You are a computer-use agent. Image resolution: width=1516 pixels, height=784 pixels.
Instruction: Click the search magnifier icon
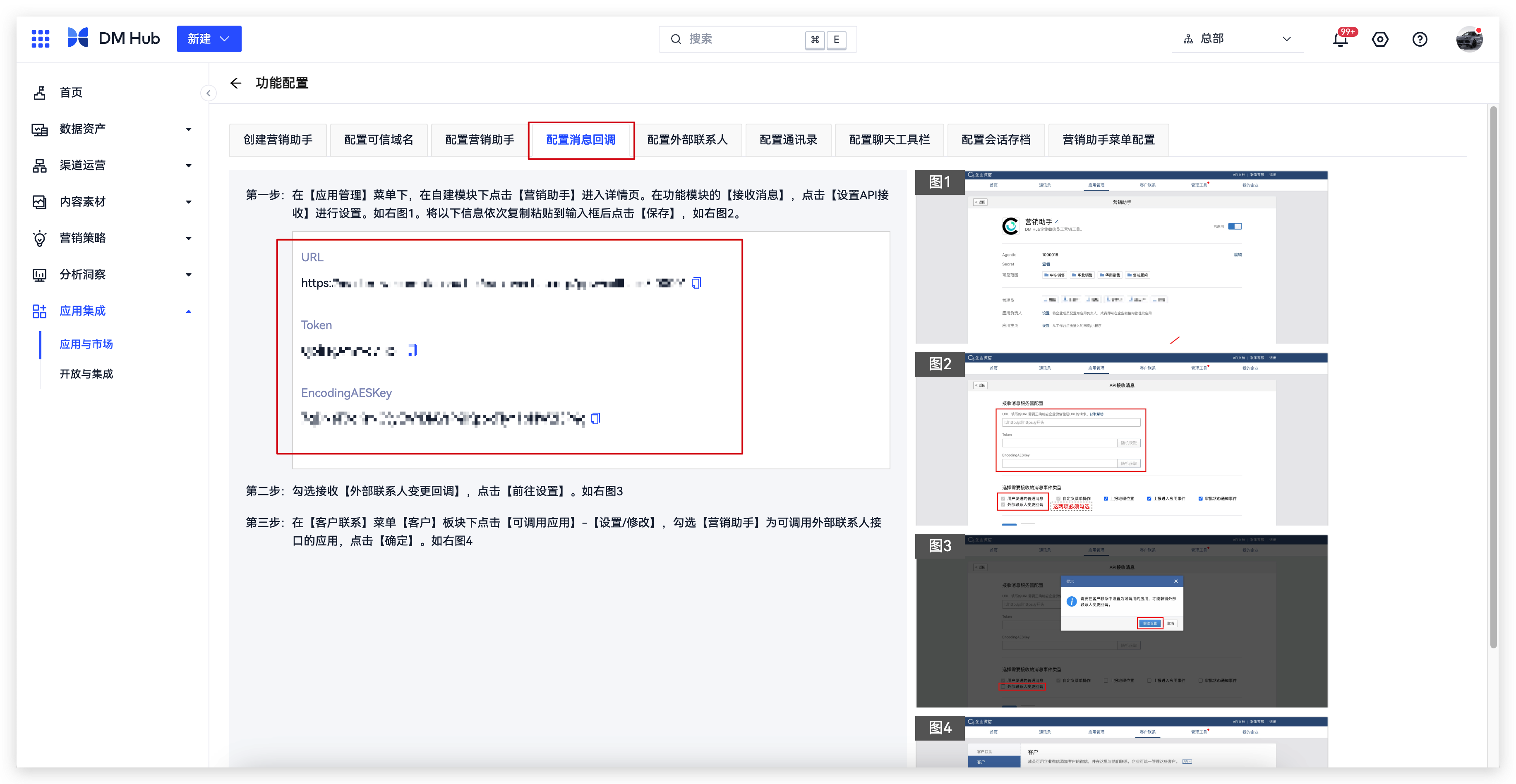[x=676, y=39]
